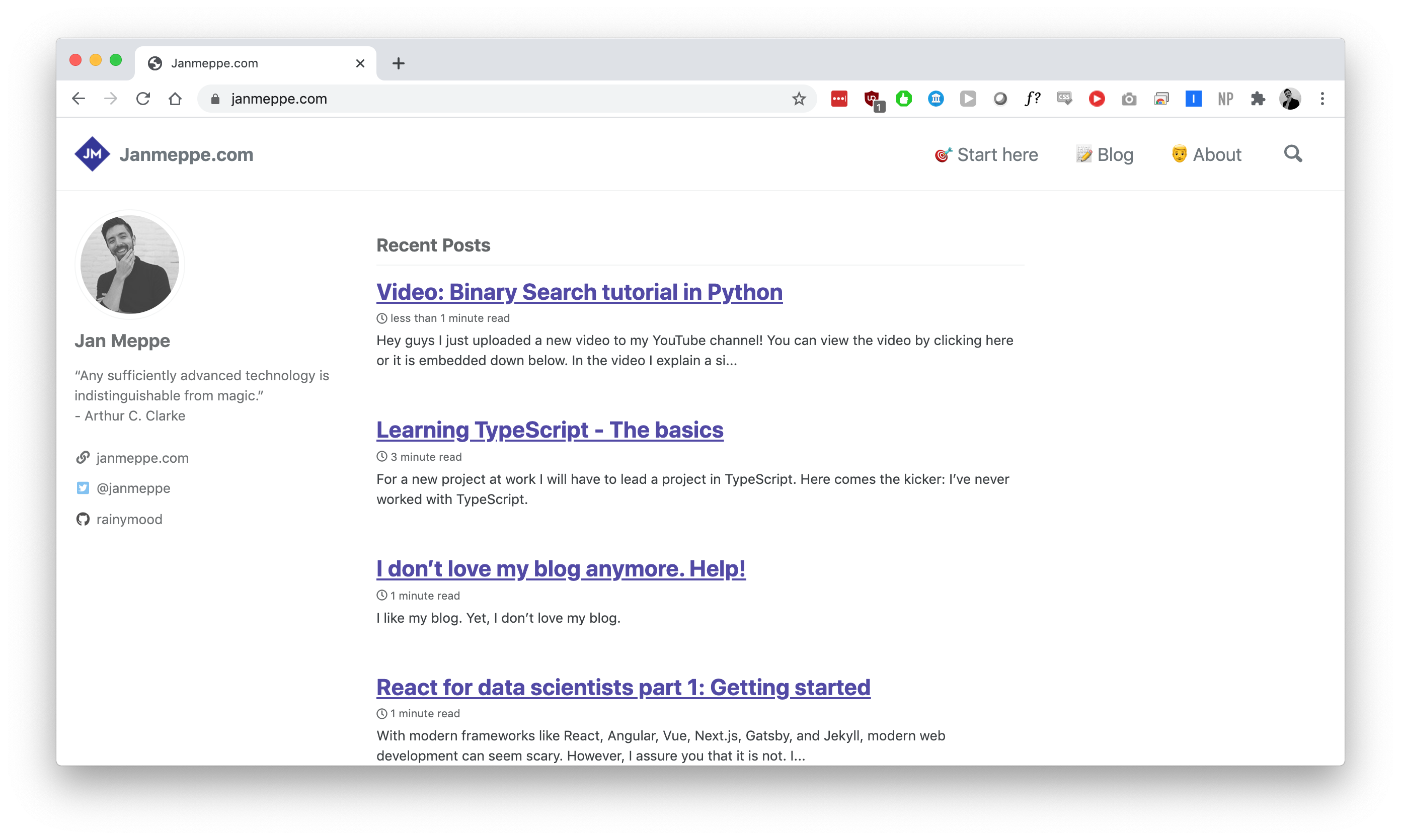This screenshot has height=840, width=1401.
Task: Go to the Blog section
Action: pyautogui.click(x=1104, y=154)
